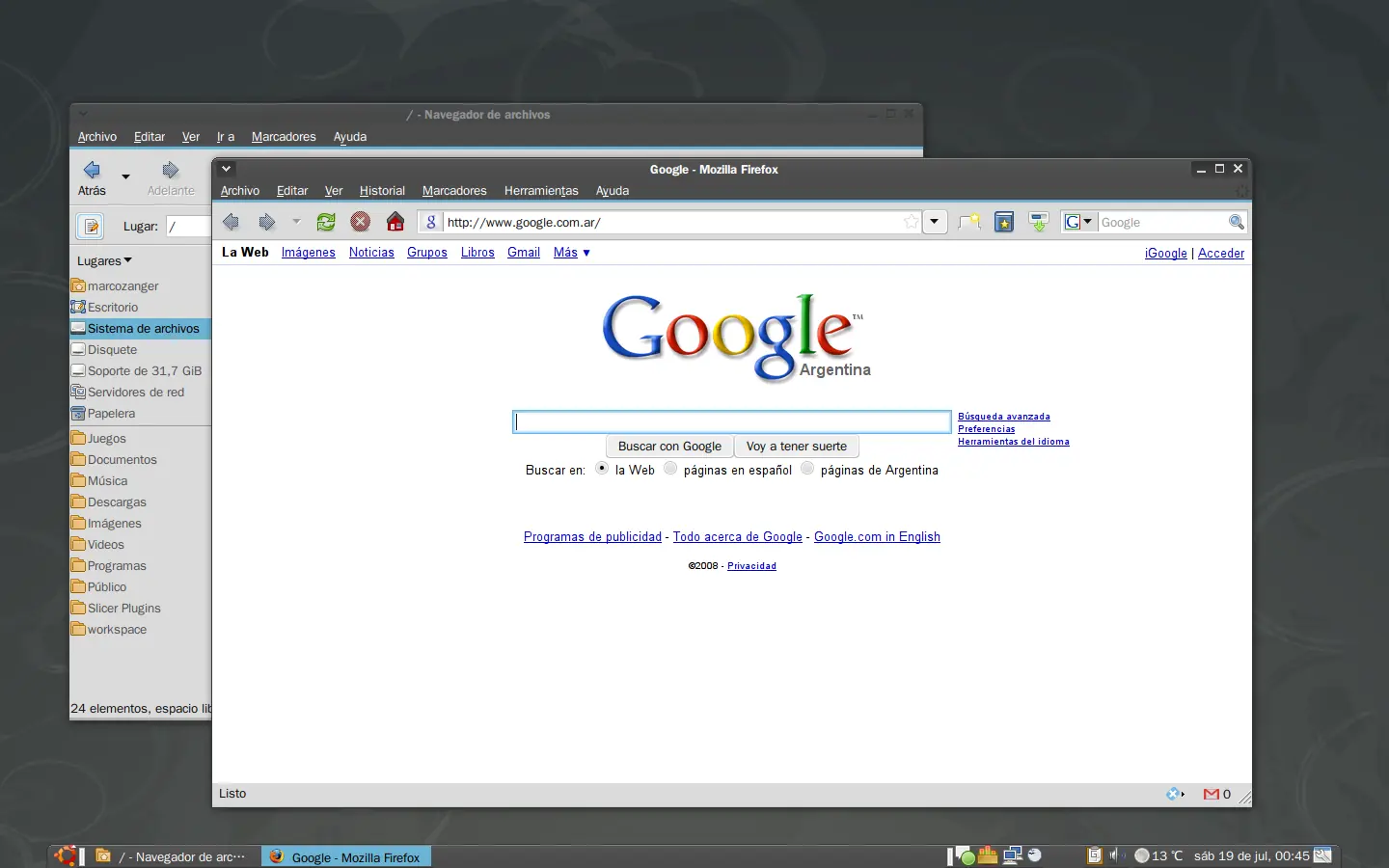Open the tools icon at panel's right end

tap(1322, 855)
